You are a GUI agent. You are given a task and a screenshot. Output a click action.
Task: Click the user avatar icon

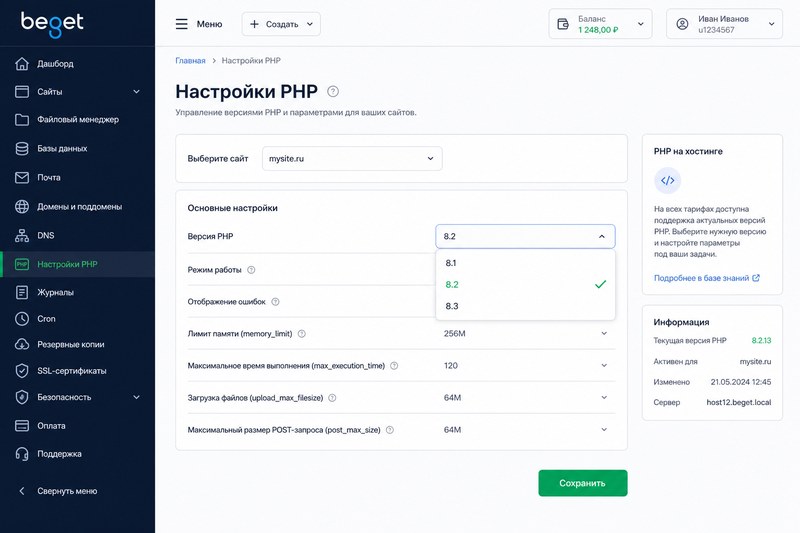click(682, 24)
